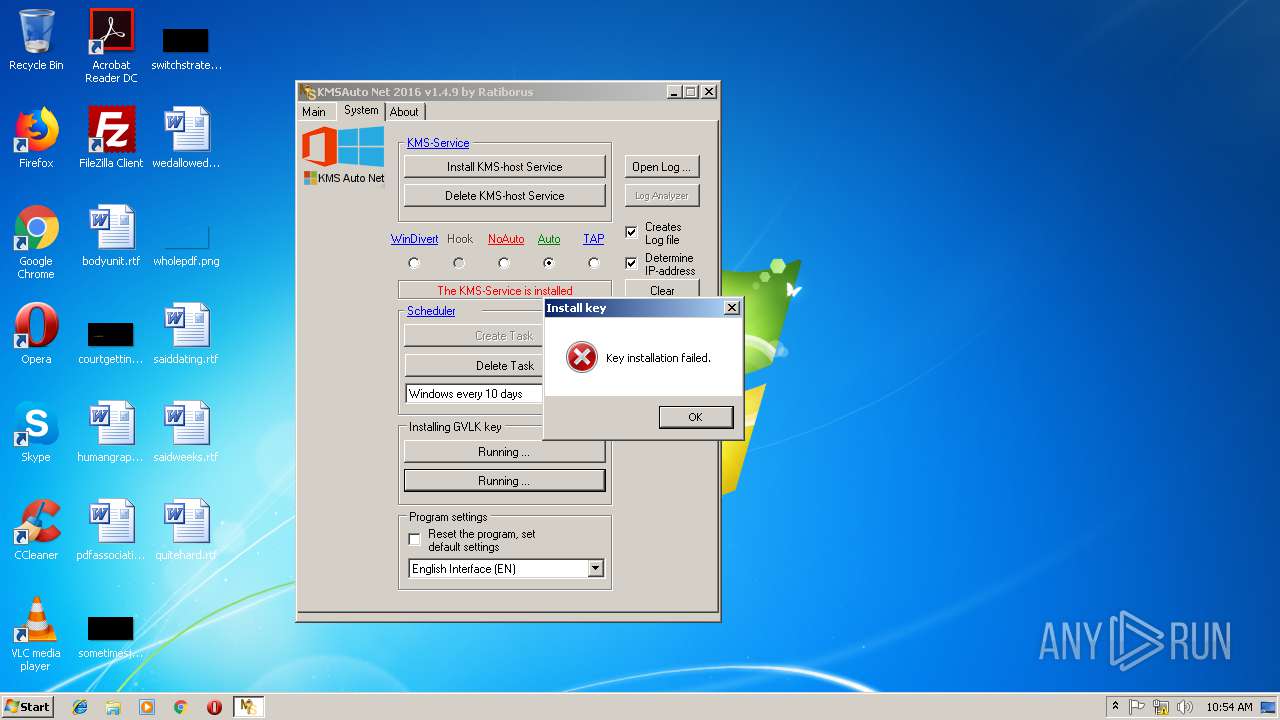Viewport: 1280px width, 720px height.
Task: Click Show desktop button at taskbar end
Action: 1270,707
